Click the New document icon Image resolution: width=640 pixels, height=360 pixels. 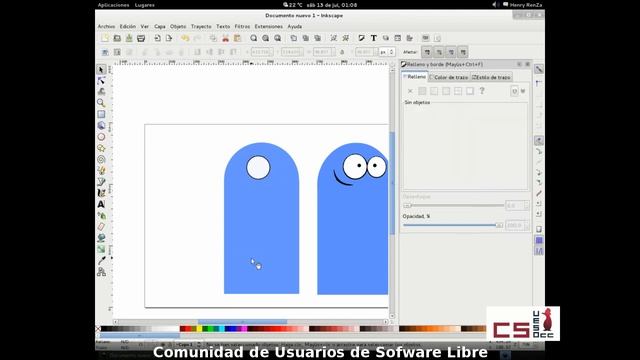point(105,38)
